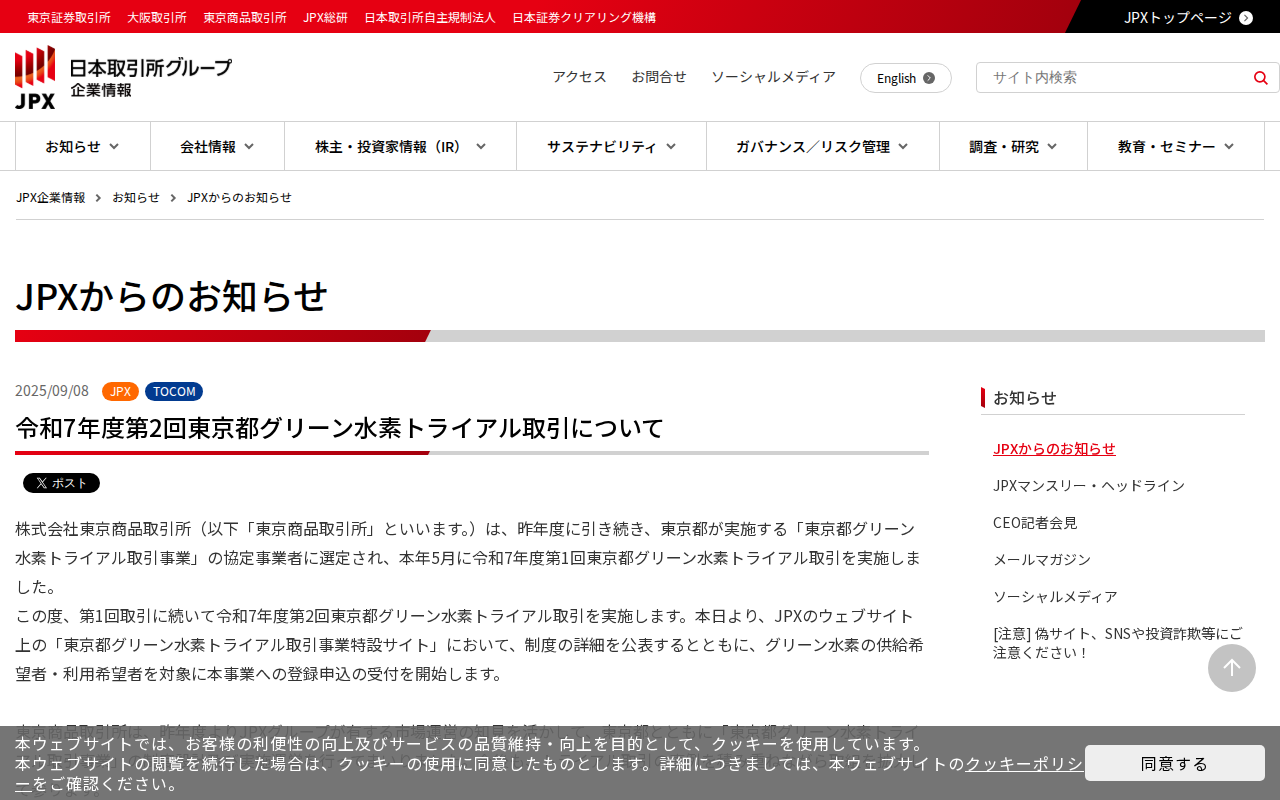This screenshot has height=800, width=1280.
Task: Select CEO記者会見 in the sidebar
Action: [1035, 522]
